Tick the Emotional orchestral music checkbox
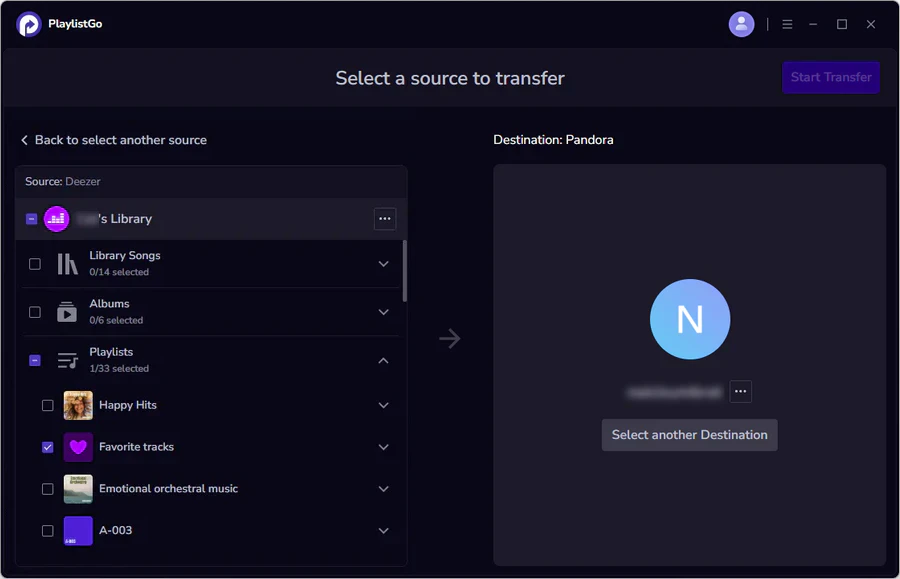Image resolution: width=900 pixels, height=579 pixels. click(x=48, y=489)
